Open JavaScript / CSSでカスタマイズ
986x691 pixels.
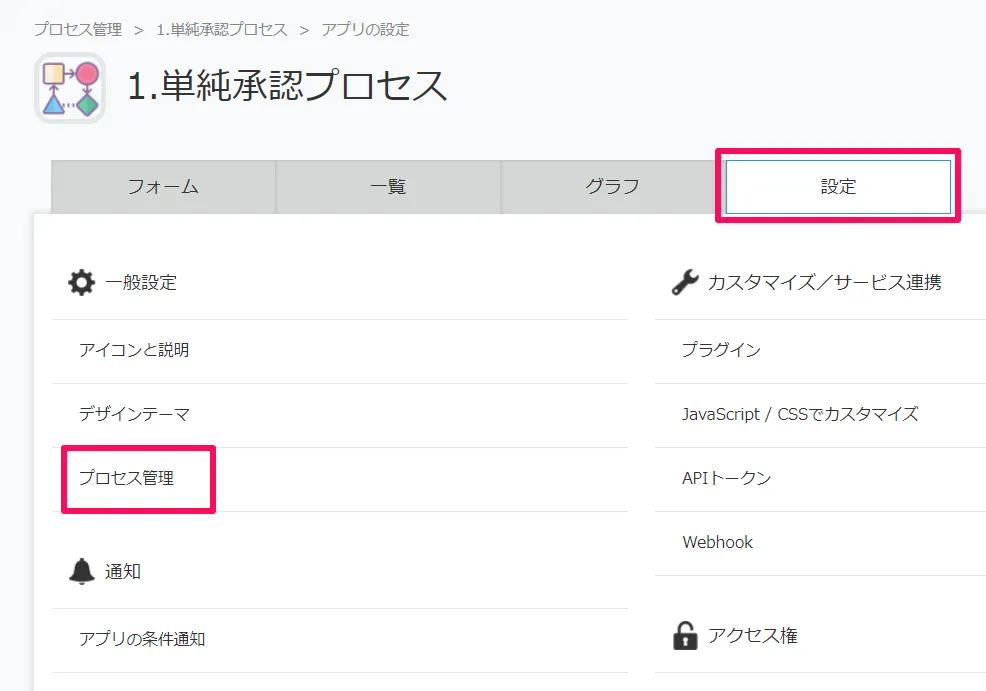click(800, 414)
